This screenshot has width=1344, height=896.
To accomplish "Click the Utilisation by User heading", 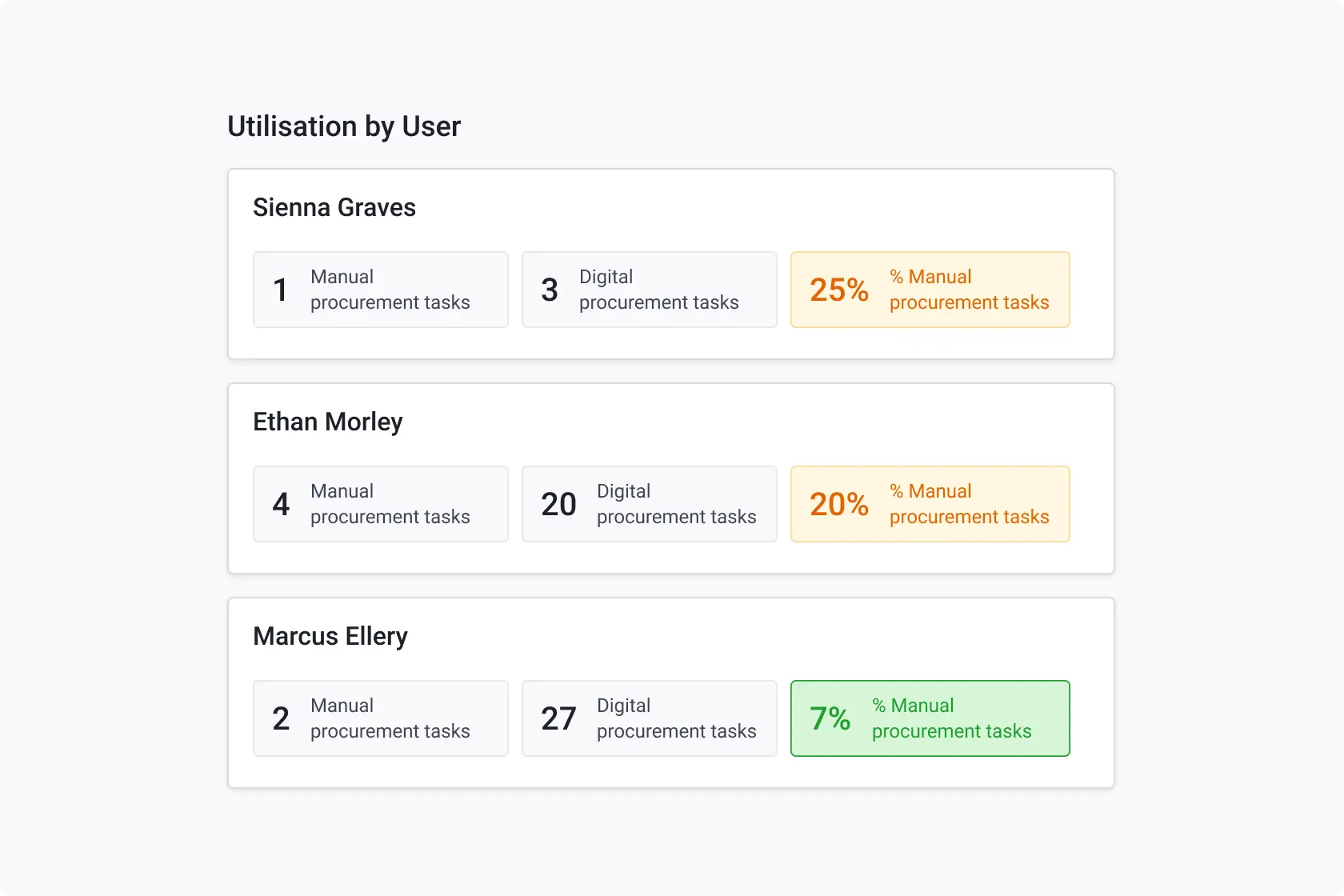I will 344,126.
